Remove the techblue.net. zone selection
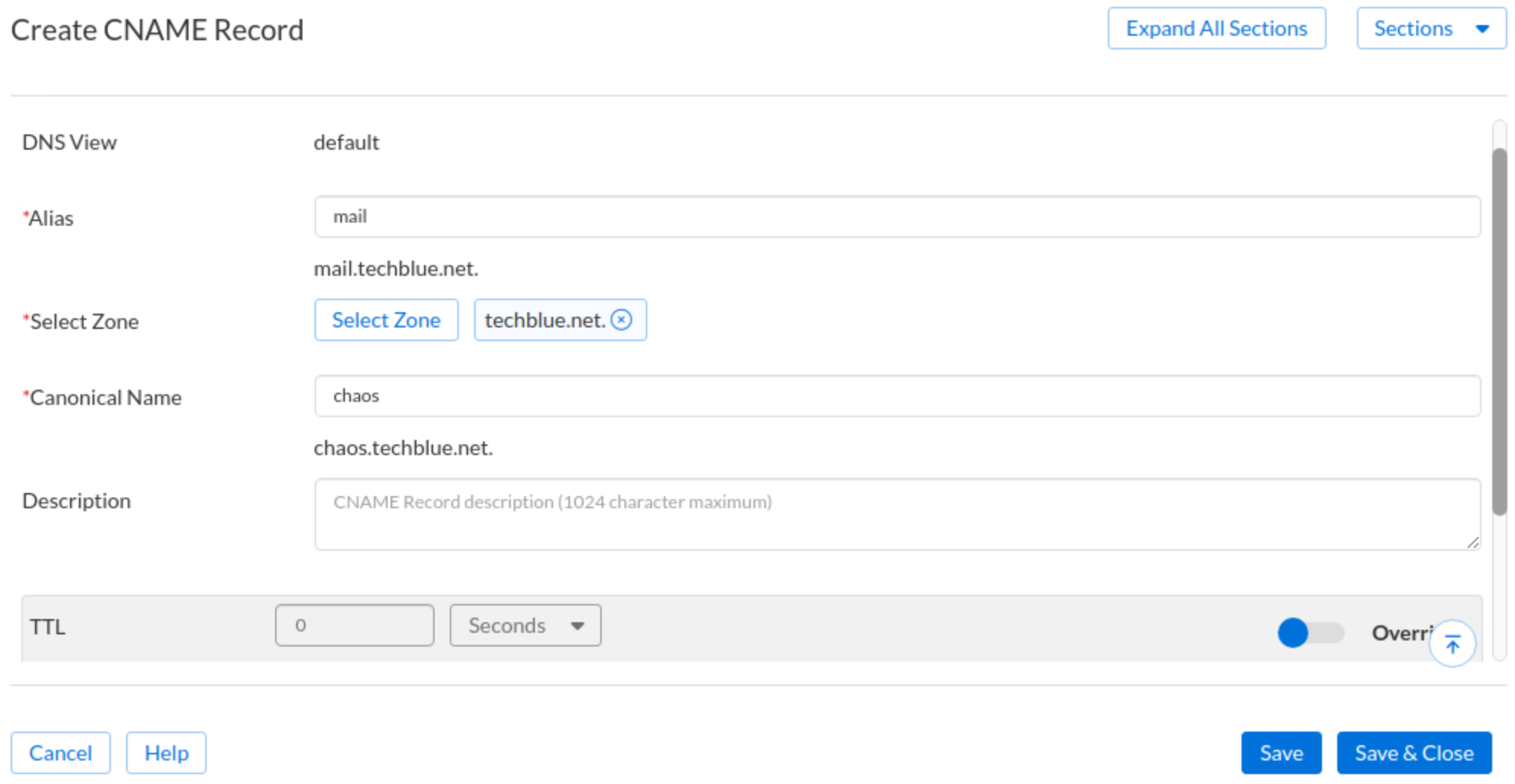1515x784 pixels. pos(621,320)
